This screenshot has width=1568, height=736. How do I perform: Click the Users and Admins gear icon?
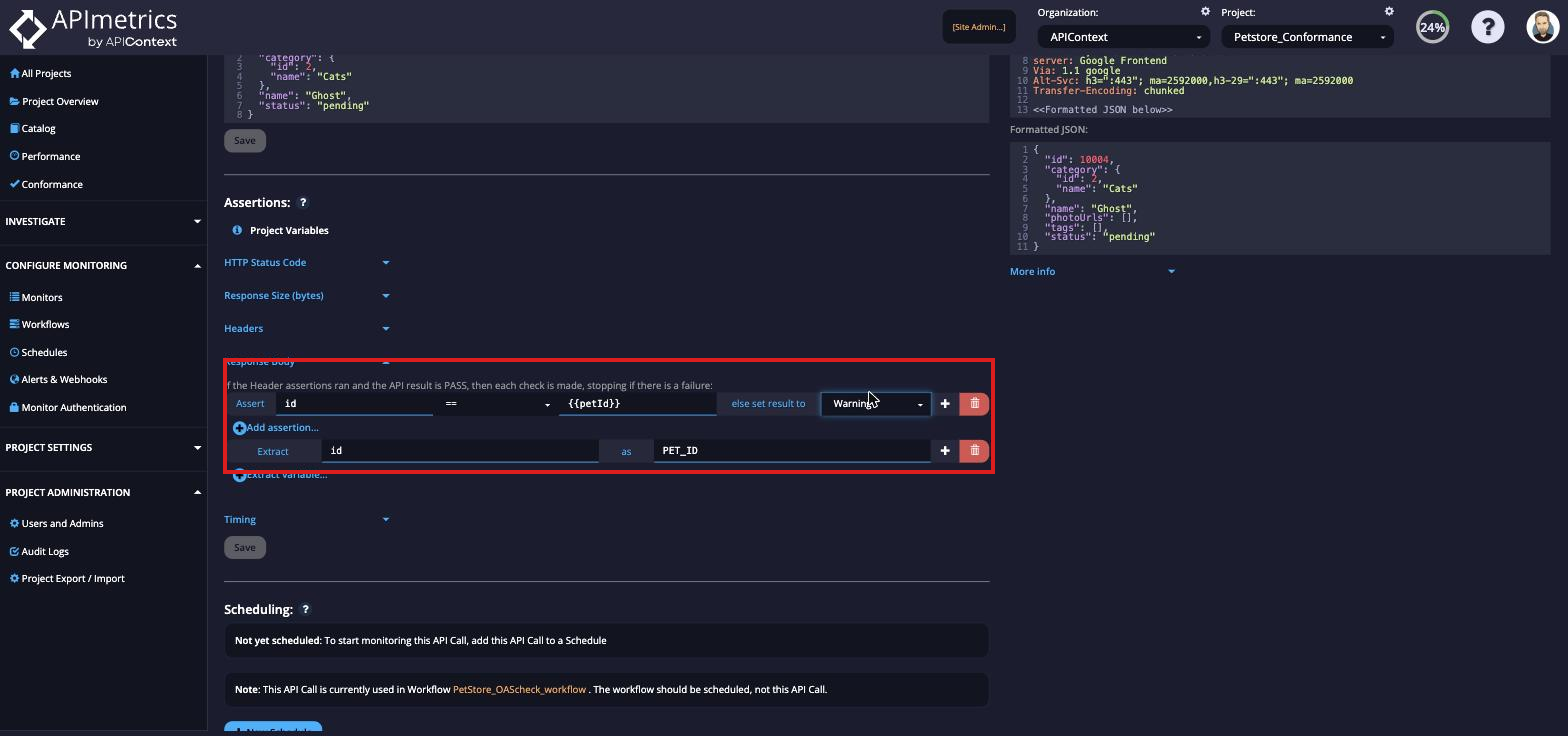pyautogui.click(x=15, y=523)
